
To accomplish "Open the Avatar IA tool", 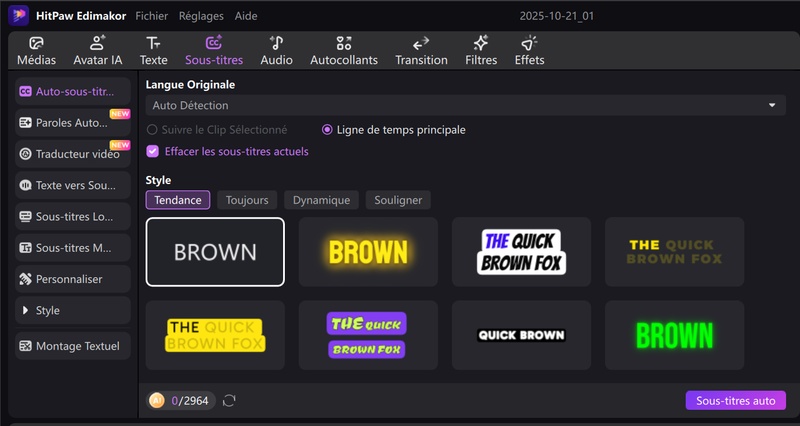I will (98, 51).
